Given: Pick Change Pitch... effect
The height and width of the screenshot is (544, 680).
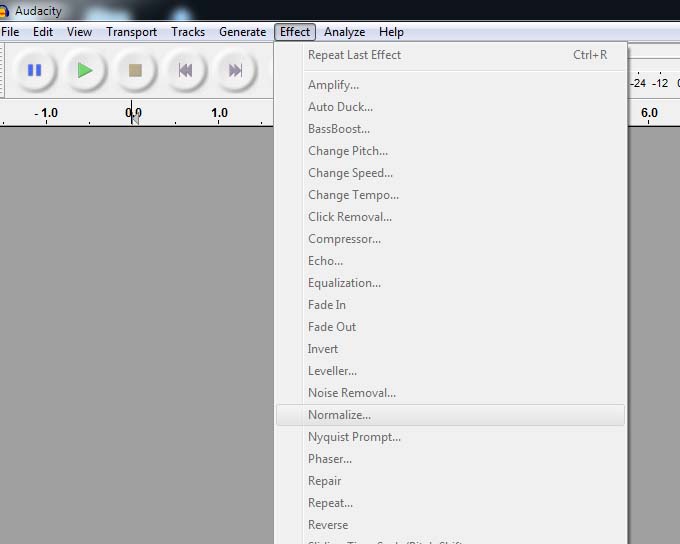Looking at the screenshot, I should pos(451,151).
